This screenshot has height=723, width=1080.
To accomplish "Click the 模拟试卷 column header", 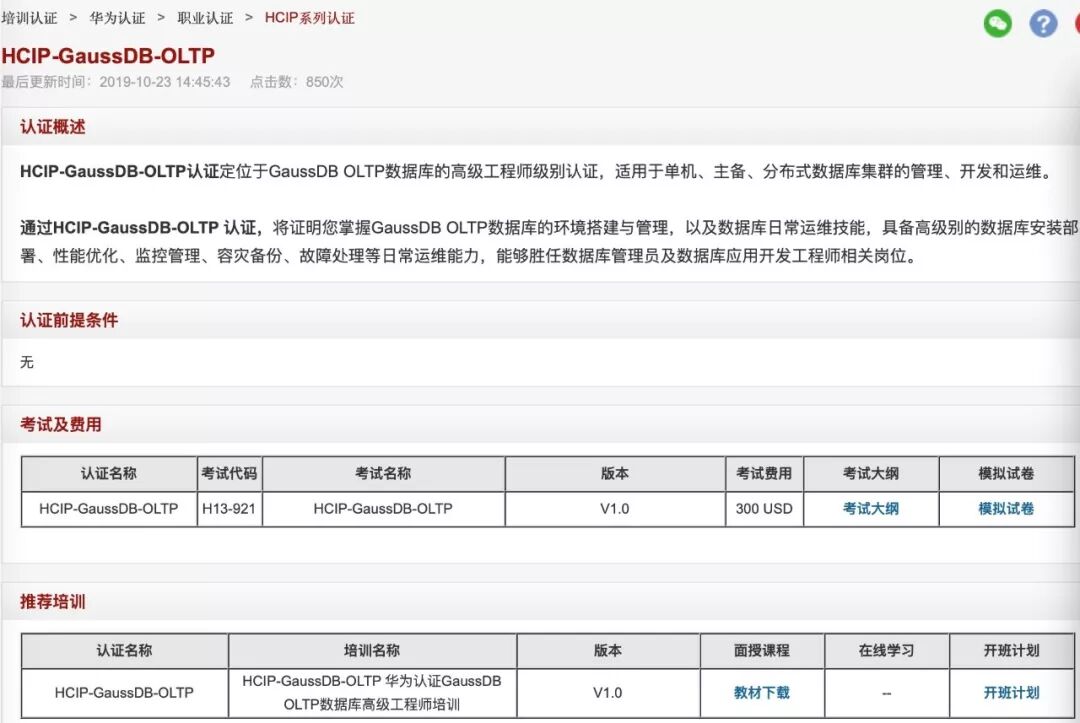I will click(1006, 473).
